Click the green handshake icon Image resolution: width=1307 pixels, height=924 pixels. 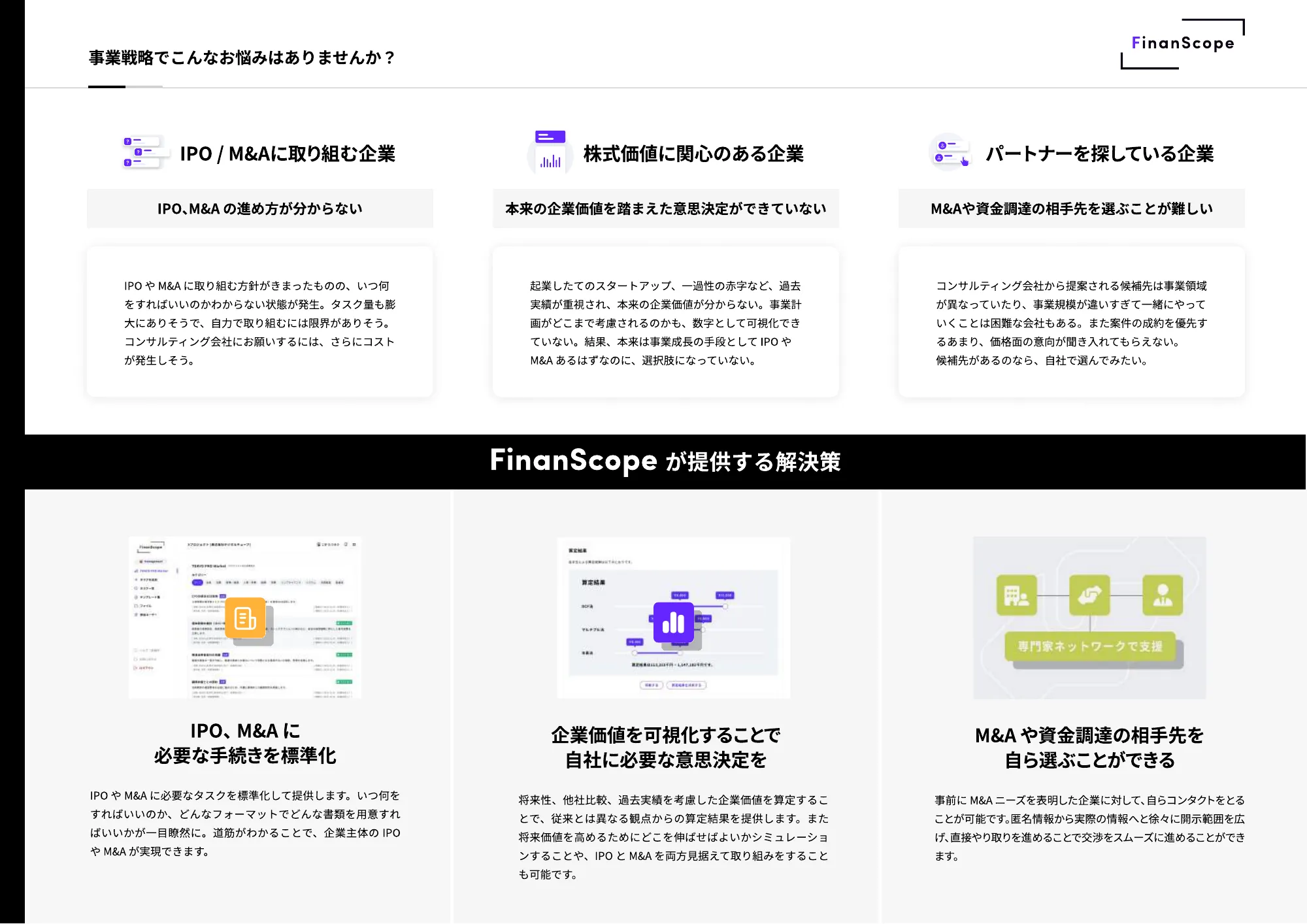1089,595
